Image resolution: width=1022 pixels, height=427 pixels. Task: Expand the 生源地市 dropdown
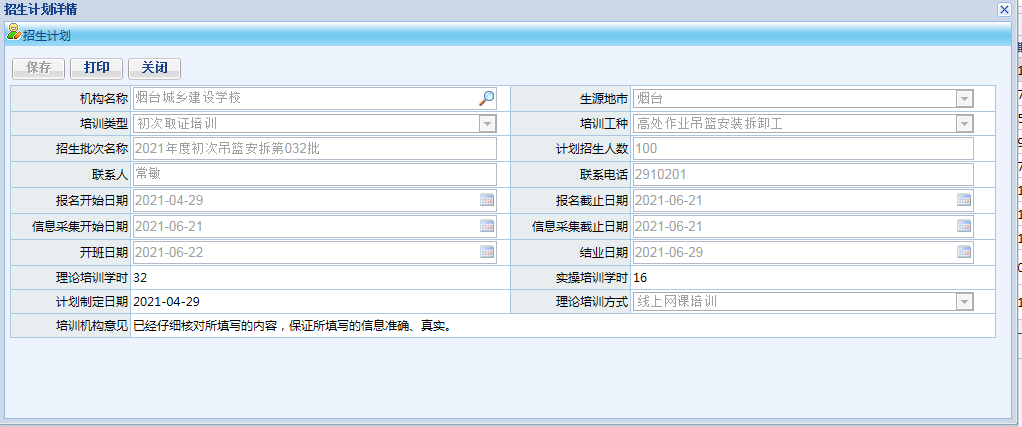[x=964, y=98]
